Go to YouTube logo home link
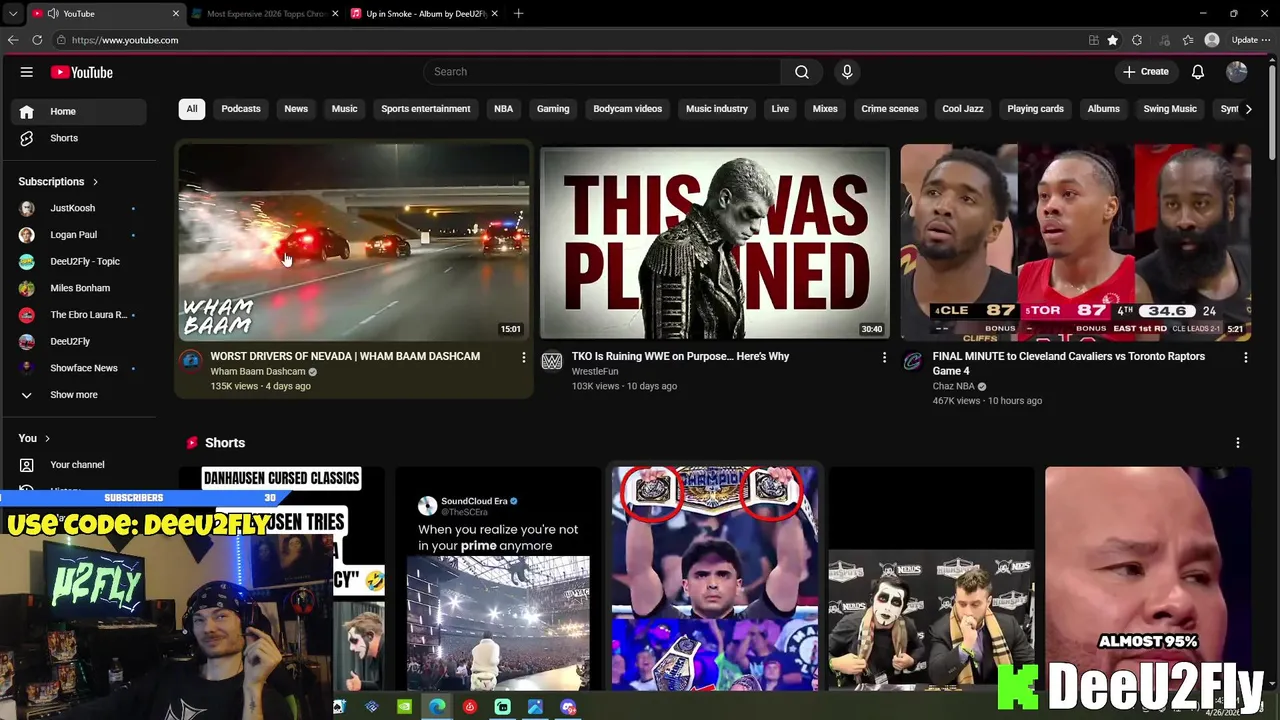Viewport: 1280px width, 720px height. point(82,72)
